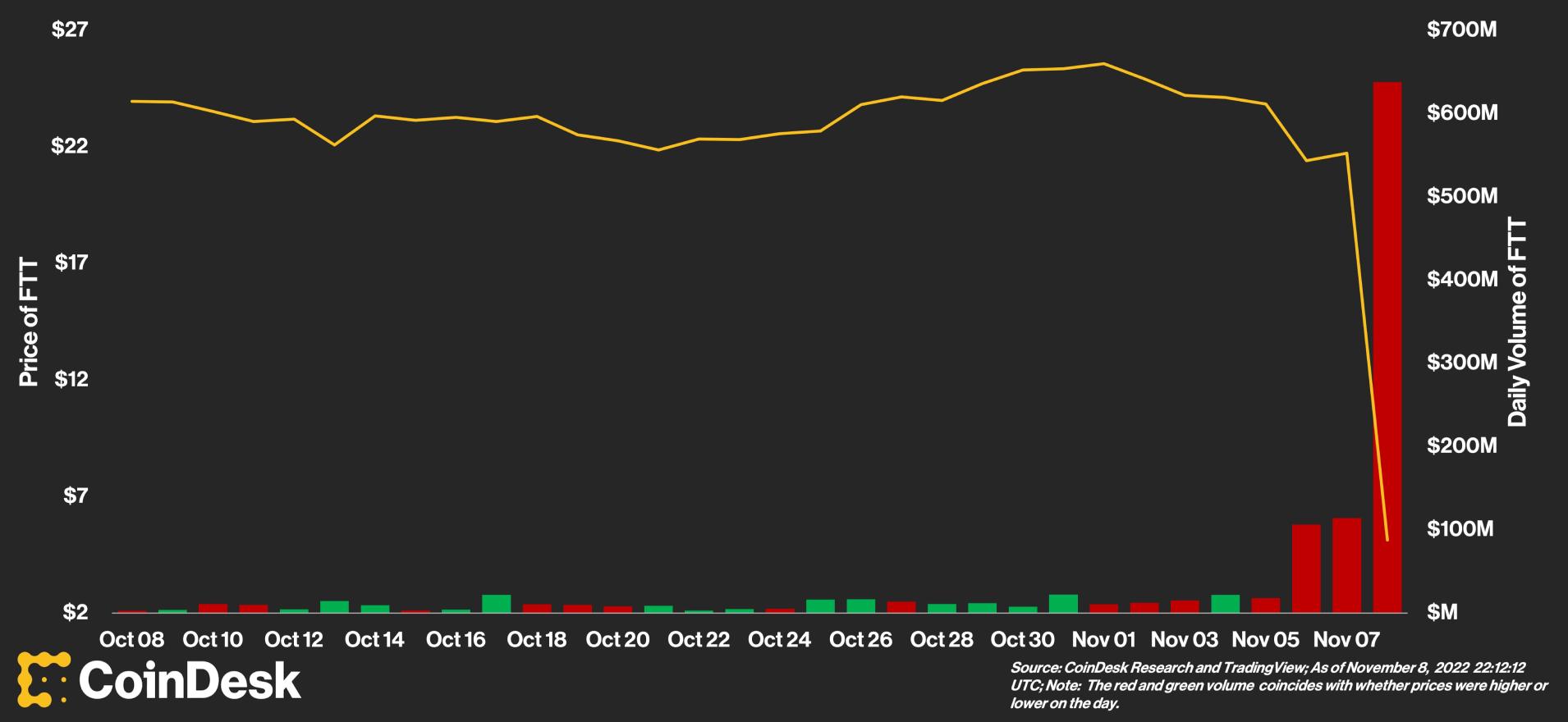Click the $100M volume axis label

1460,529
